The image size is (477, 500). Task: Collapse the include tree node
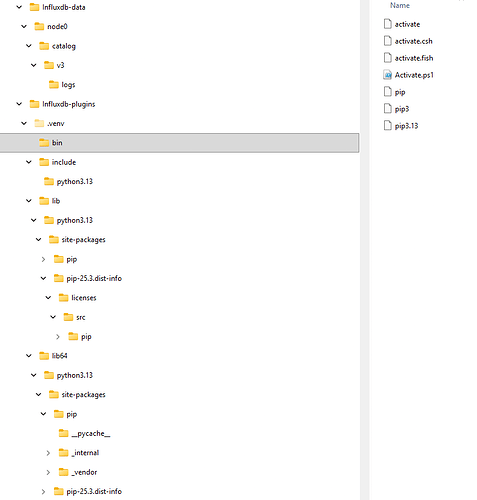coord(29,162)
